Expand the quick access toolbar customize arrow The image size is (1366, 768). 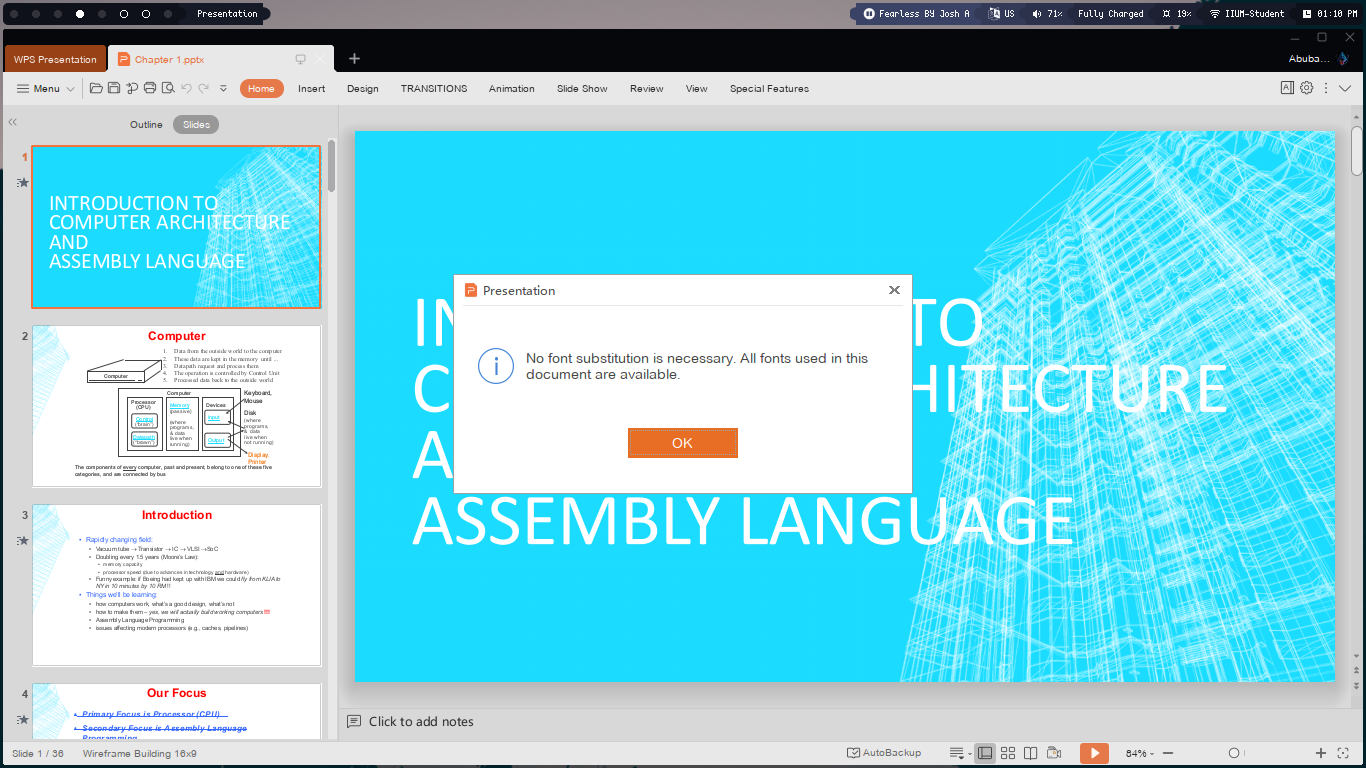click(223, 88)
